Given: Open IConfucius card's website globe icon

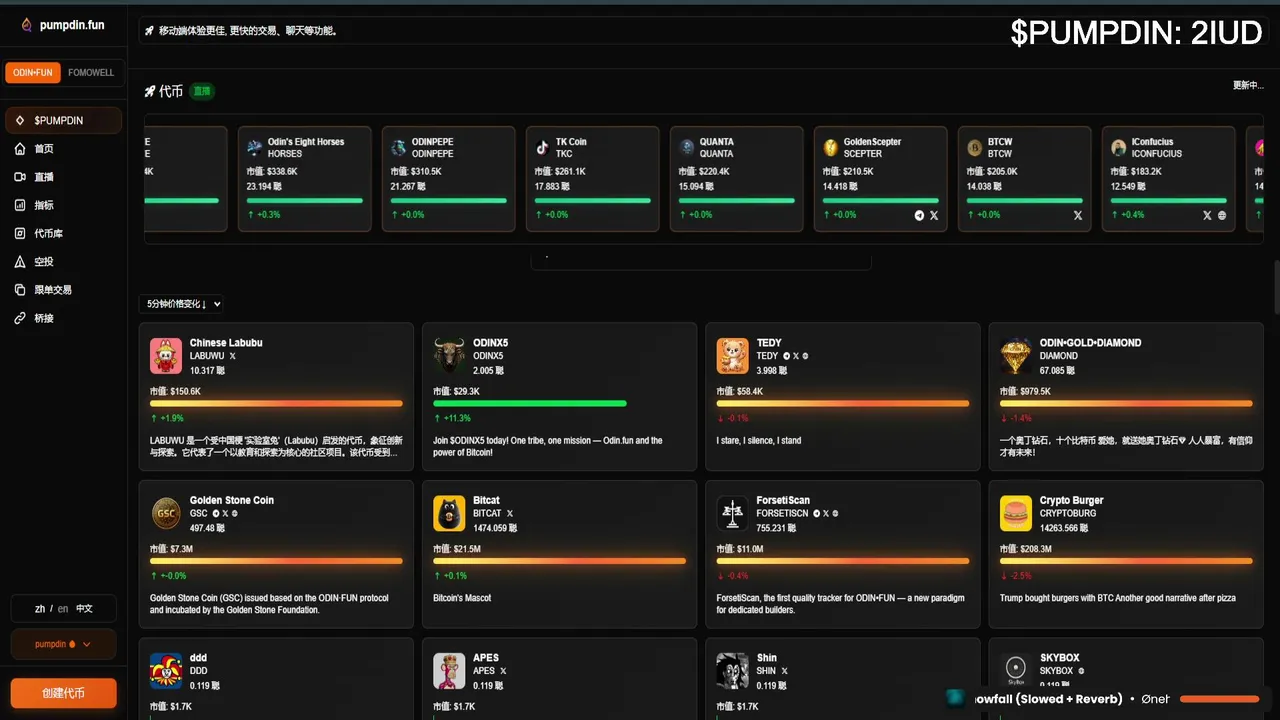Looking at the screenshot, I should tap(1222, 215).
